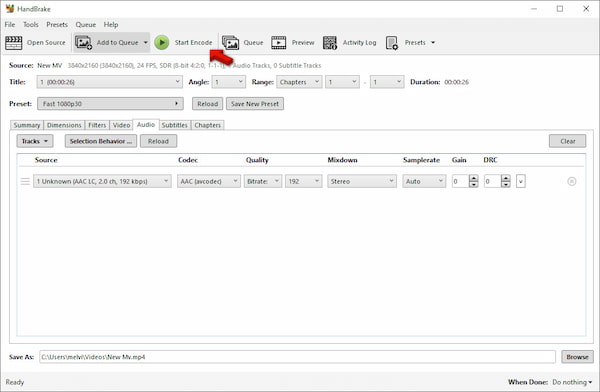
Task: Open the File menu
Action: pyautogui.click(x=10, y=24)
